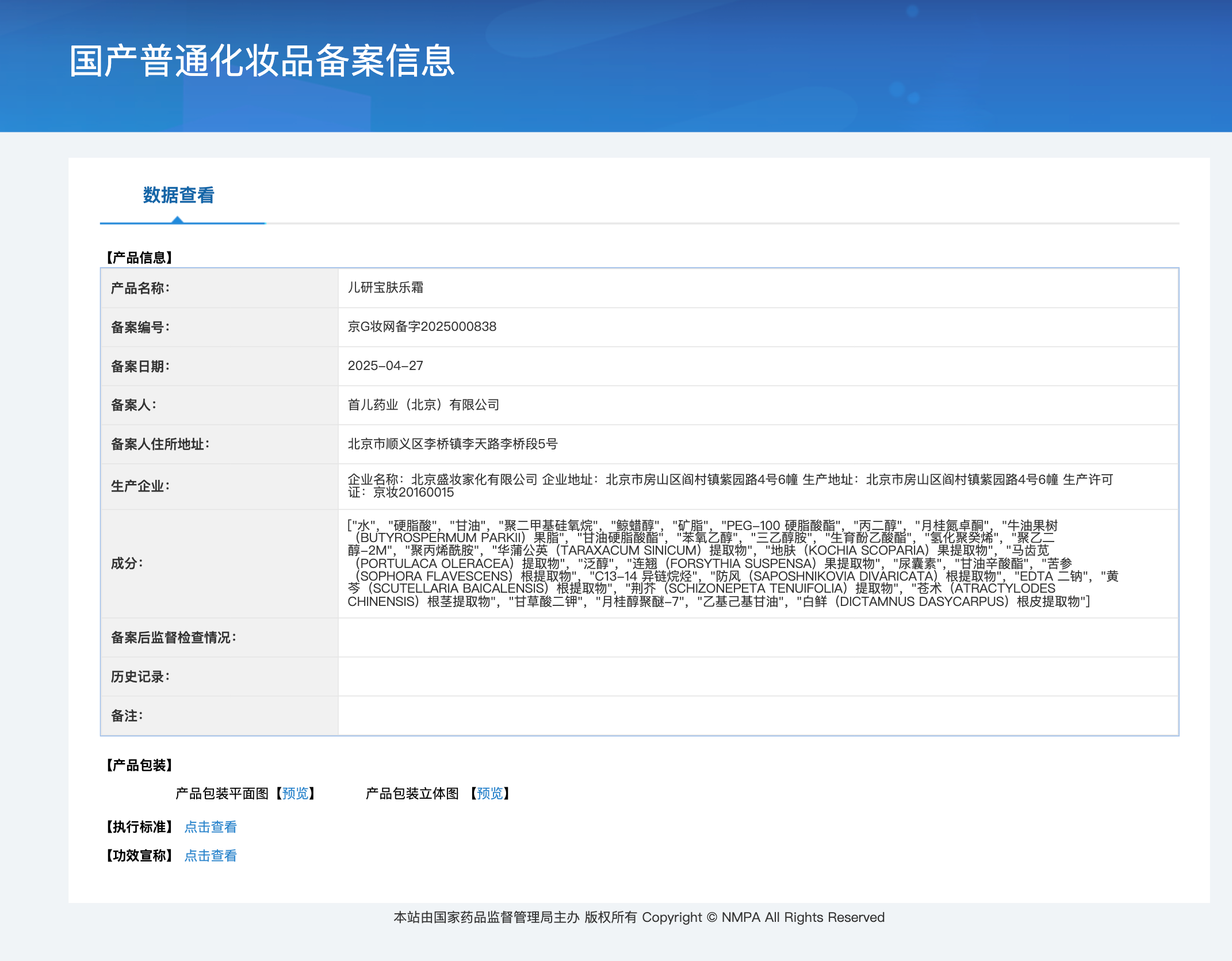Preview the 产品包装立体图 image
Image resolution: width=1232 pixels, height=961 pixels.
(489, 794)
